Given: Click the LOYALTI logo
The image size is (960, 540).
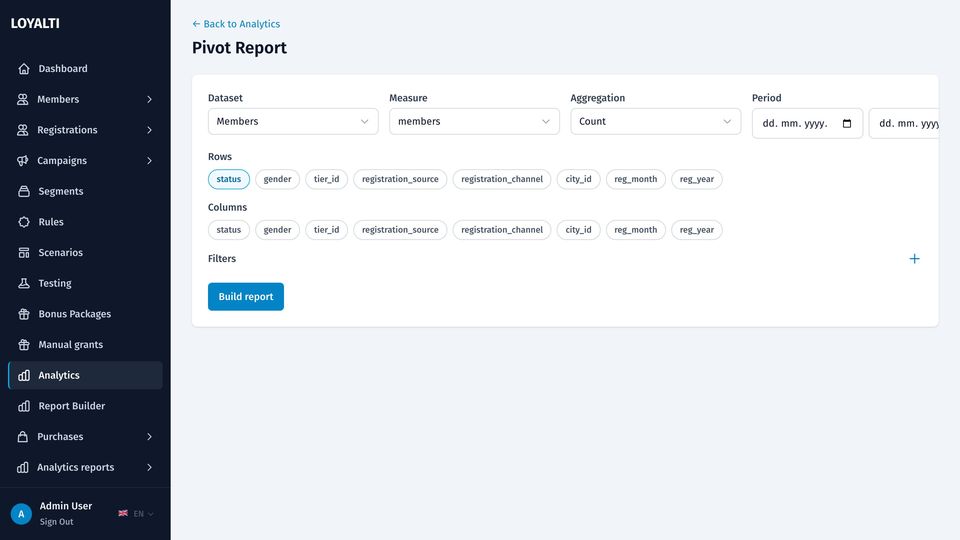Looking at the screenshot, I should pos(35,23).
